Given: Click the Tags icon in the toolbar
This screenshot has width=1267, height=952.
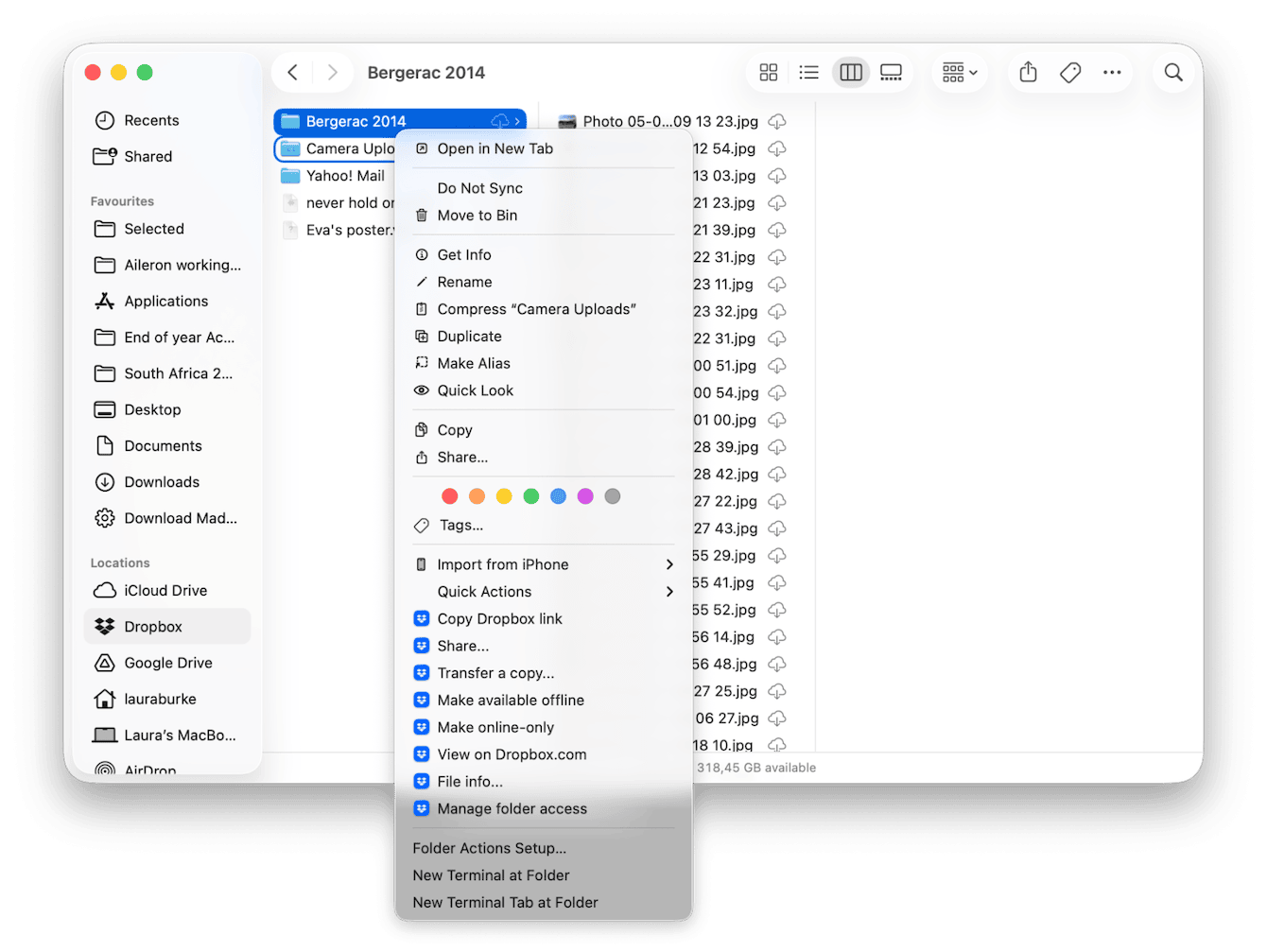Looking at the screenshot, I should coord(1070,72).
